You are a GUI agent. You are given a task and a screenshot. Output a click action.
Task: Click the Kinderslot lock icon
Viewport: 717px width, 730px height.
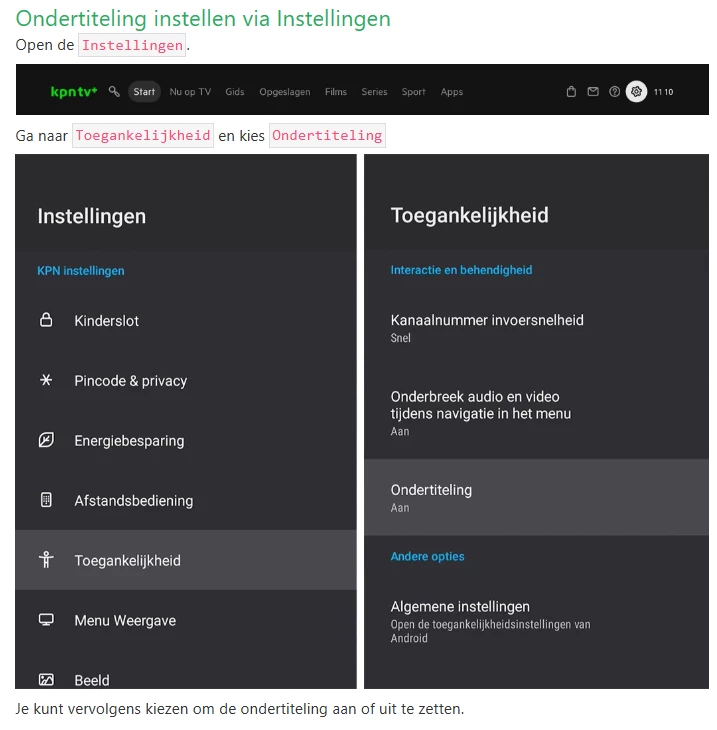46,321
